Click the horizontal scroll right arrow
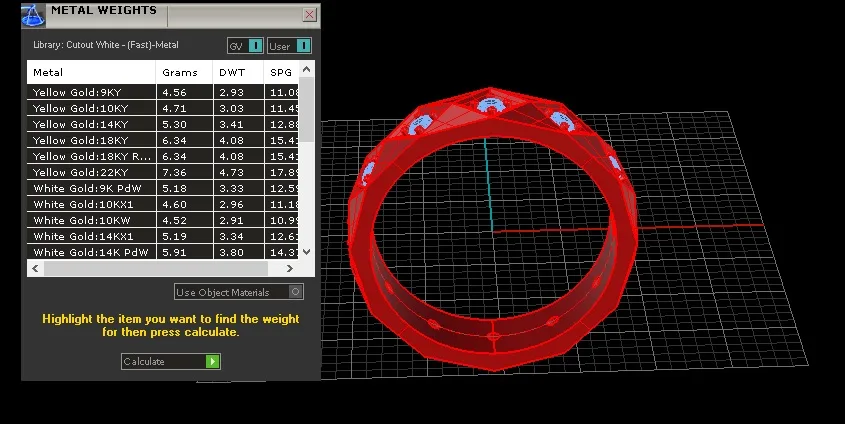Screen dimensions: 845x424 click(289, 268)
